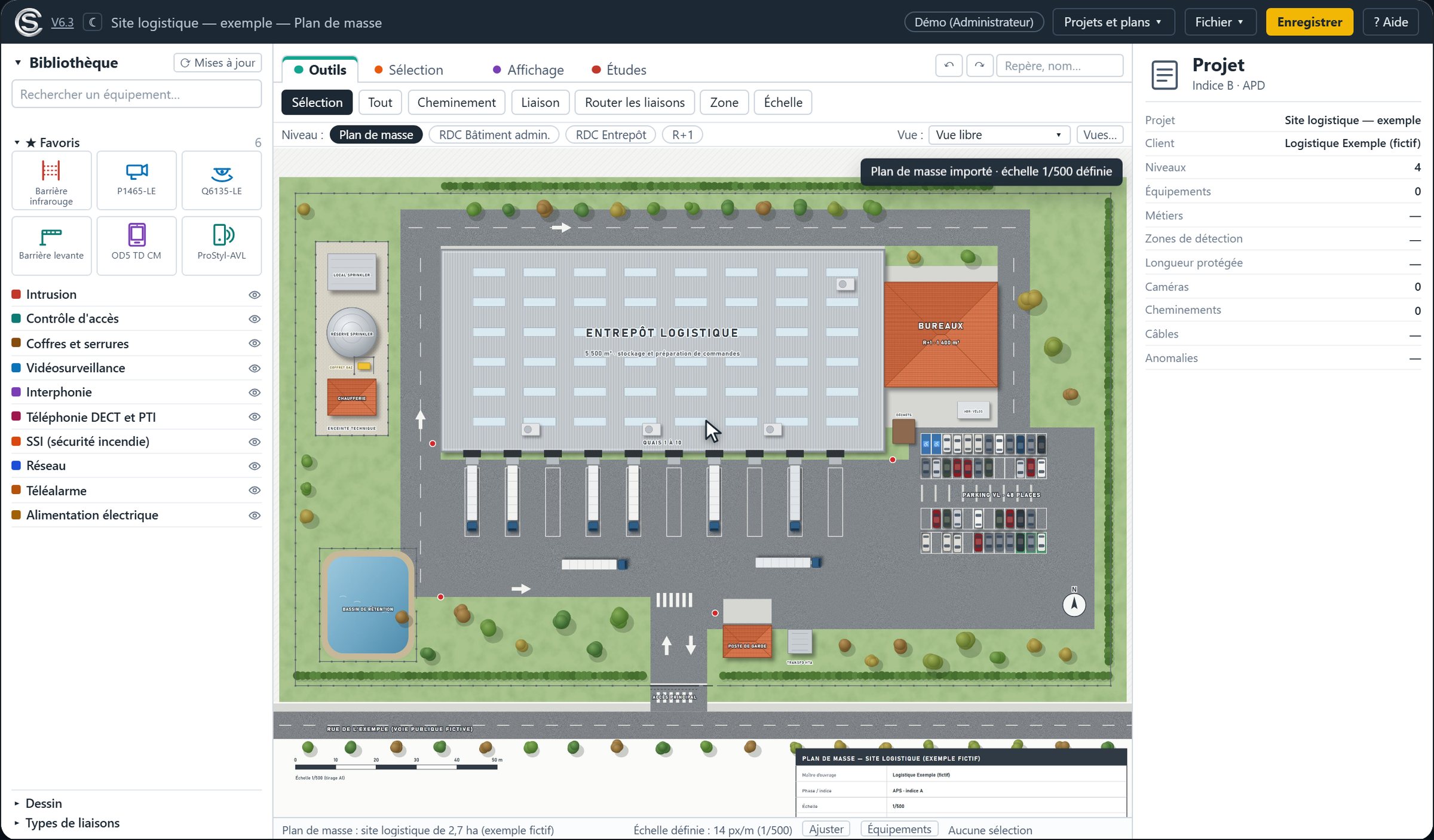1434x840 pixels.
Task: Click the application logo icon
Action: (x=28, y=23)
